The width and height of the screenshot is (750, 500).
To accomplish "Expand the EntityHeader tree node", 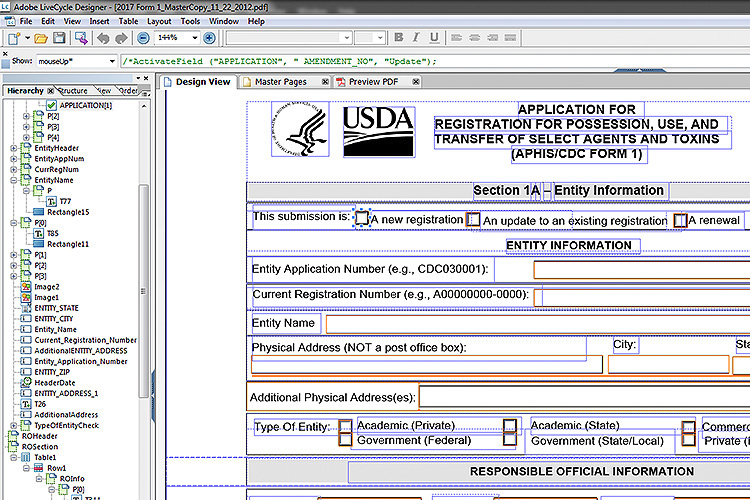I will click(15, 148).
